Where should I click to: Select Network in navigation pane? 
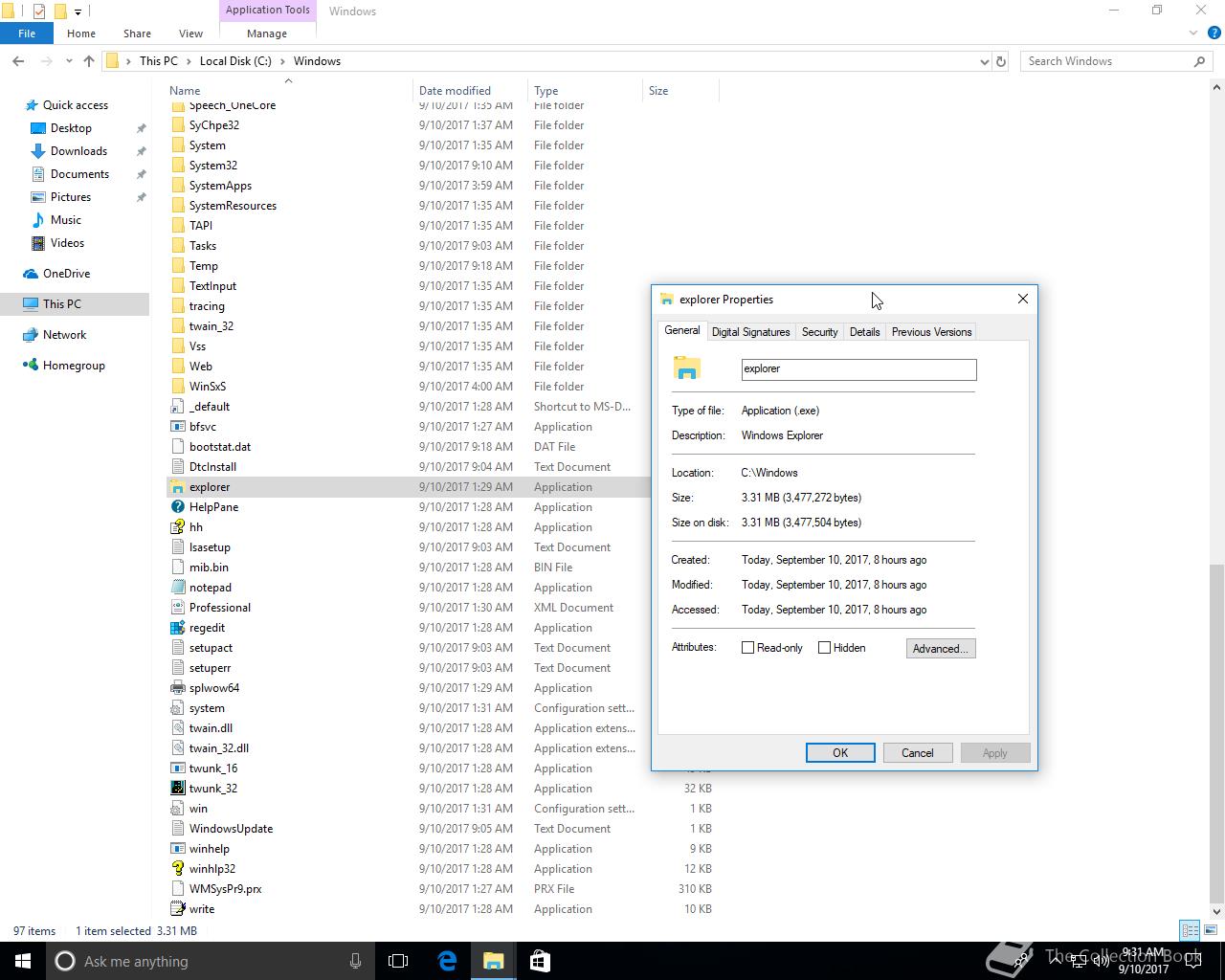click(64, 335)
